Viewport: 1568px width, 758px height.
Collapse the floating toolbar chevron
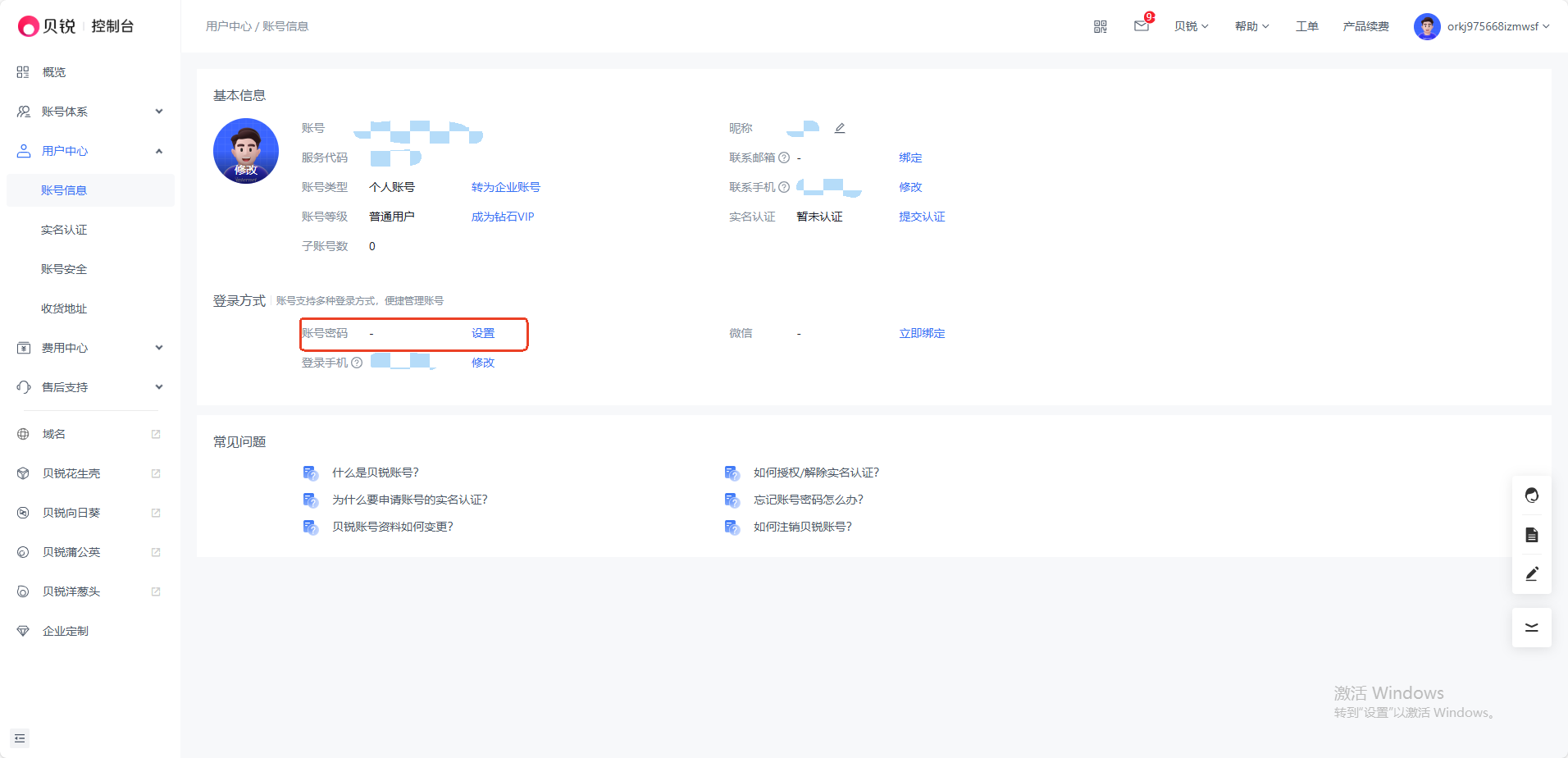[1532, 628]
